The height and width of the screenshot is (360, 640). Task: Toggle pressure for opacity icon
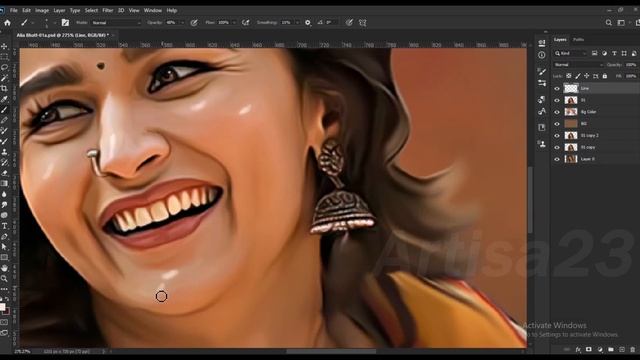[x=194, y=23]
